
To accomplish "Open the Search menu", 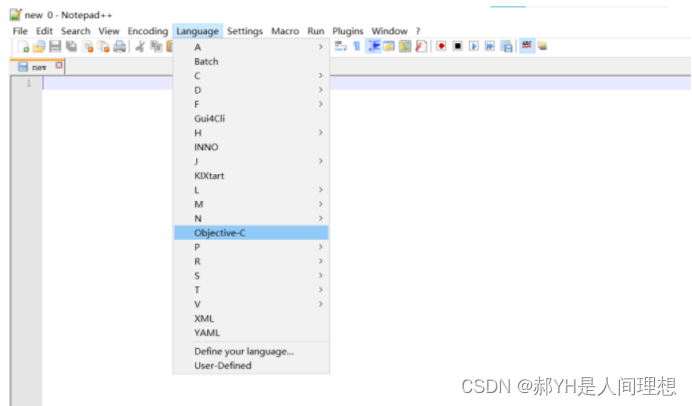I will click(x=75, y=31).
